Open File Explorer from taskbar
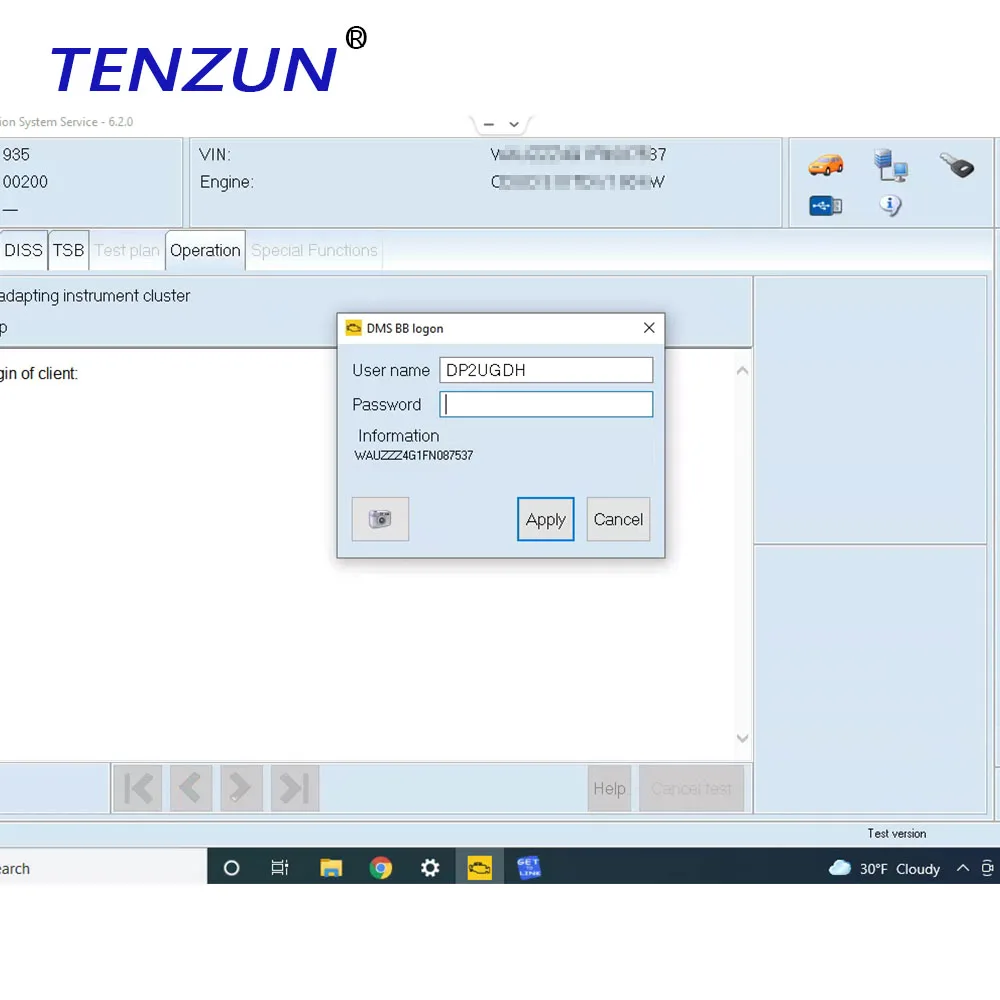Image resolution: width=1000 pixels, height=1000 pixels. coord(331,868)
